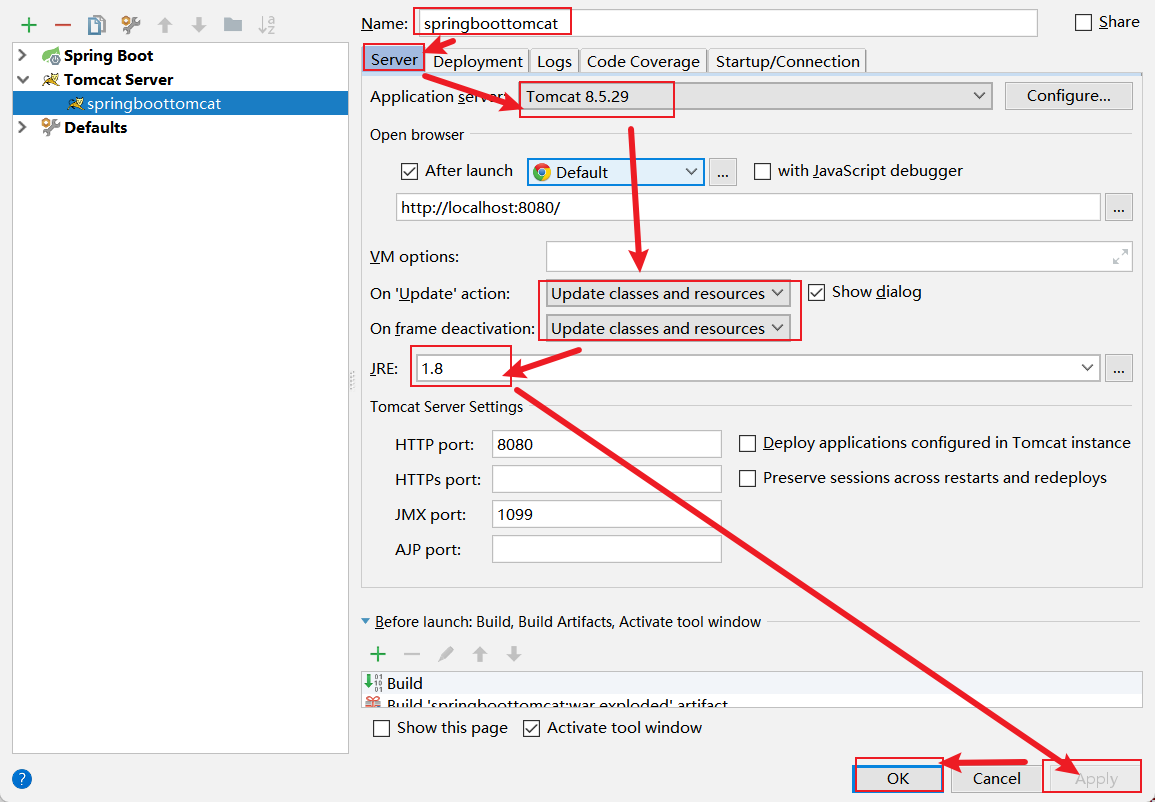Copy the selected run configuration
Screen dimensions: 1155x802
click(x=96, y=25)
